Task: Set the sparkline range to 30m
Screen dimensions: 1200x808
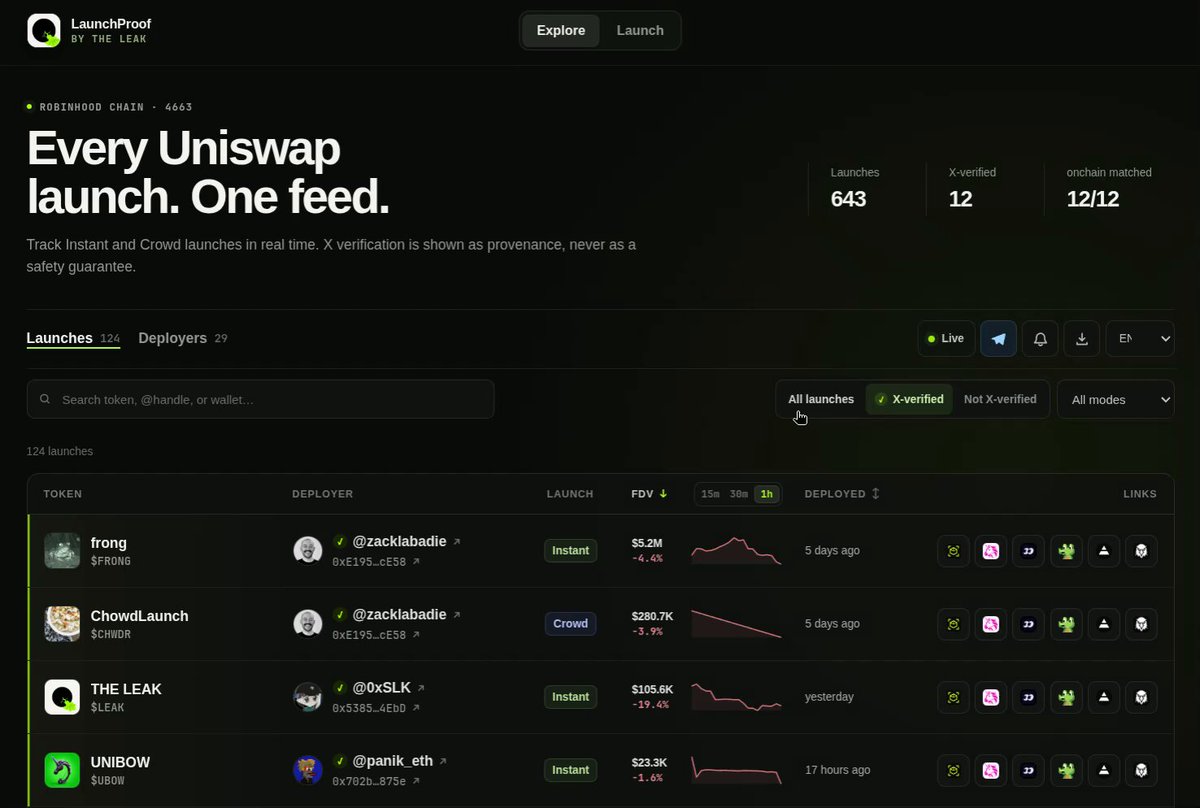Action: pyautogui.click(x=738, y=494)
